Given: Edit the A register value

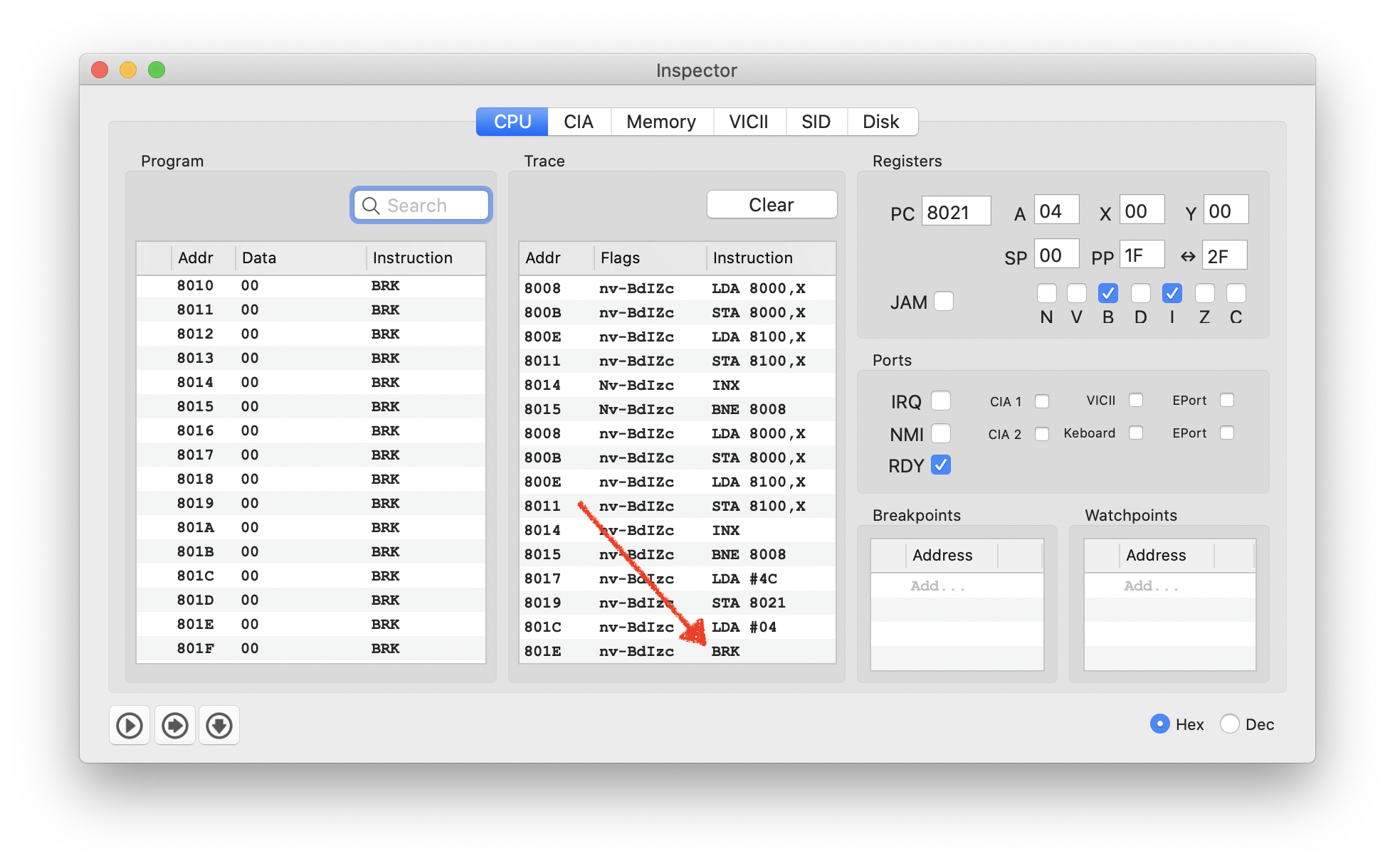Looking at the screenshot, I should [x=1056, y=211].
